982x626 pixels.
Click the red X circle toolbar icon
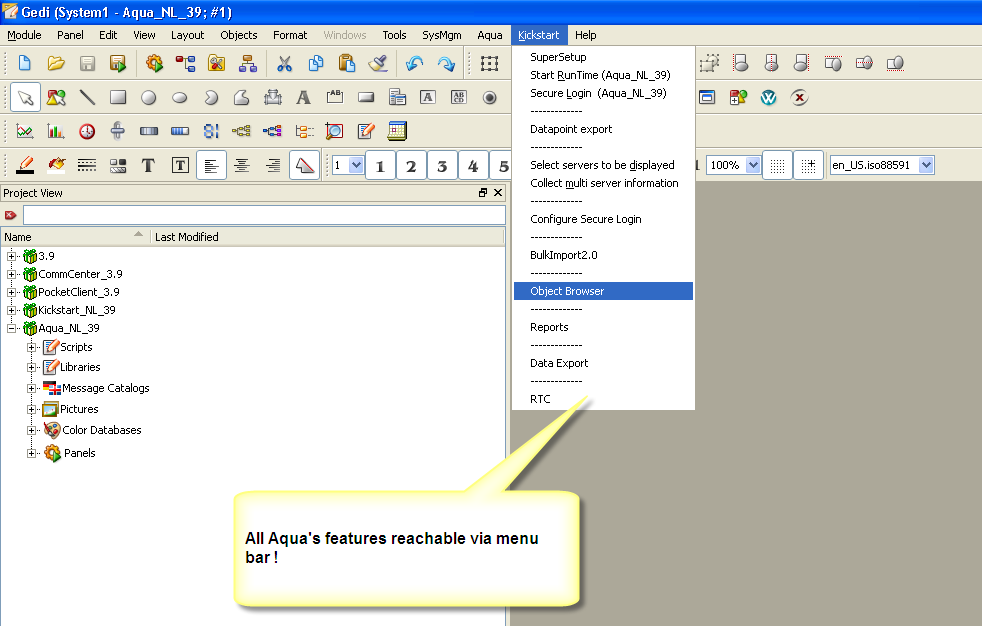pos(799,97)
